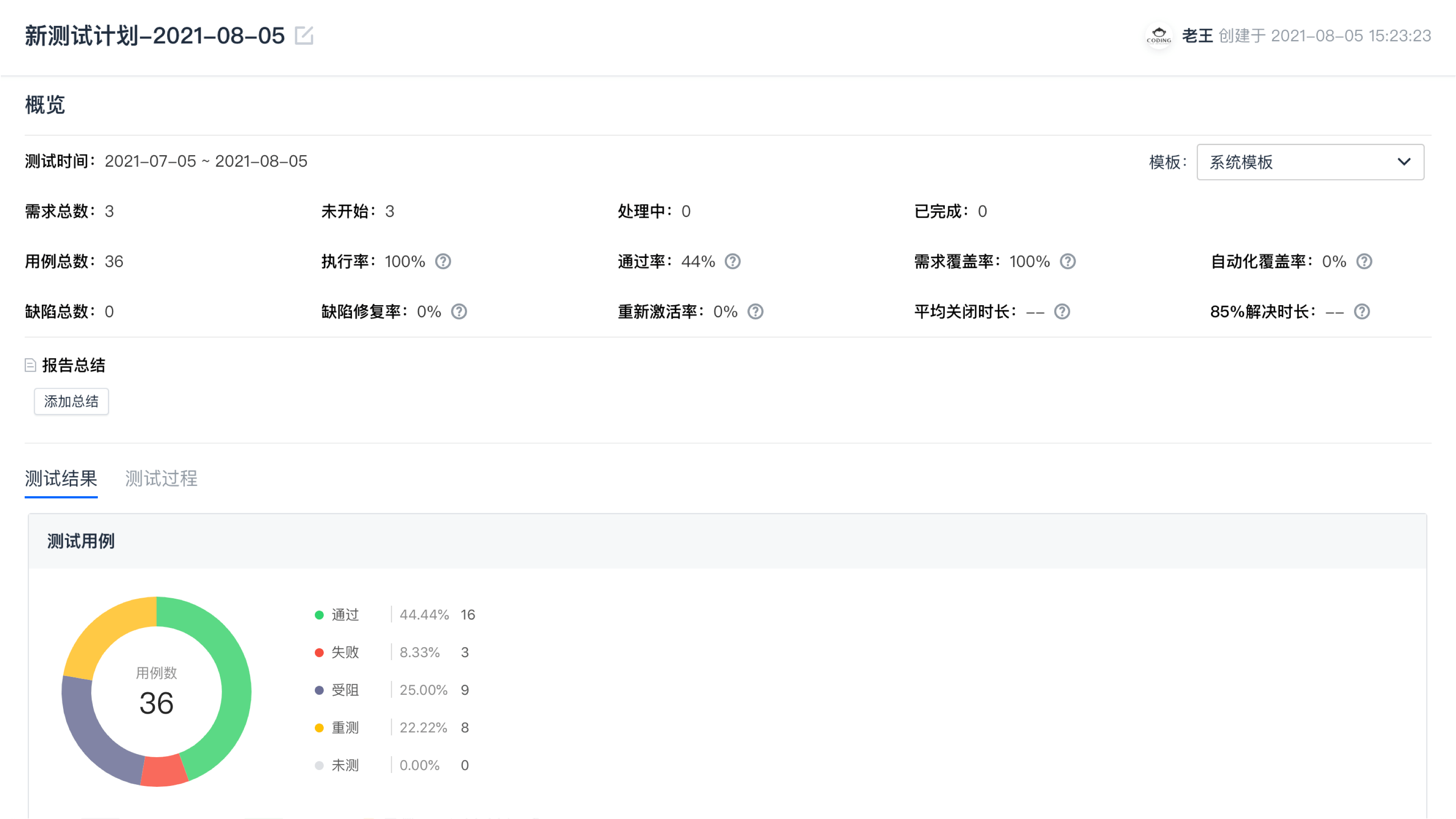Click help icon next to 缺陷修复率
Screen dimensions: 1456x819
459,312
